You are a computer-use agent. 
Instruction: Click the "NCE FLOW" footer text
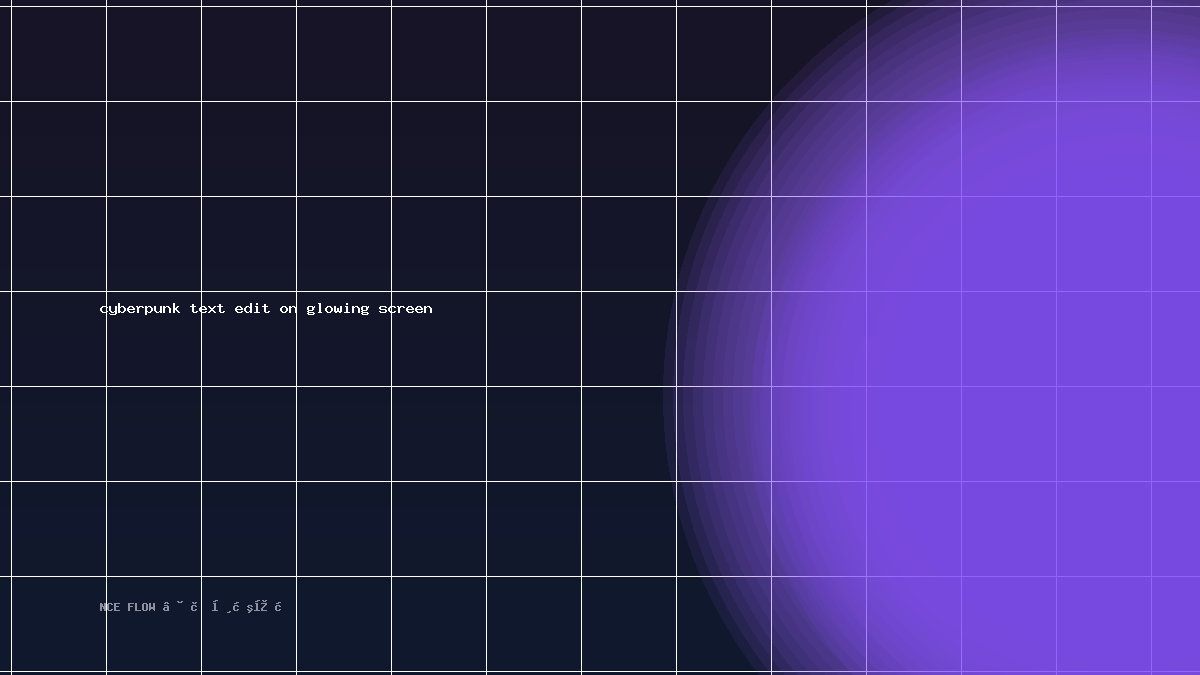click(x=128, y=607)
